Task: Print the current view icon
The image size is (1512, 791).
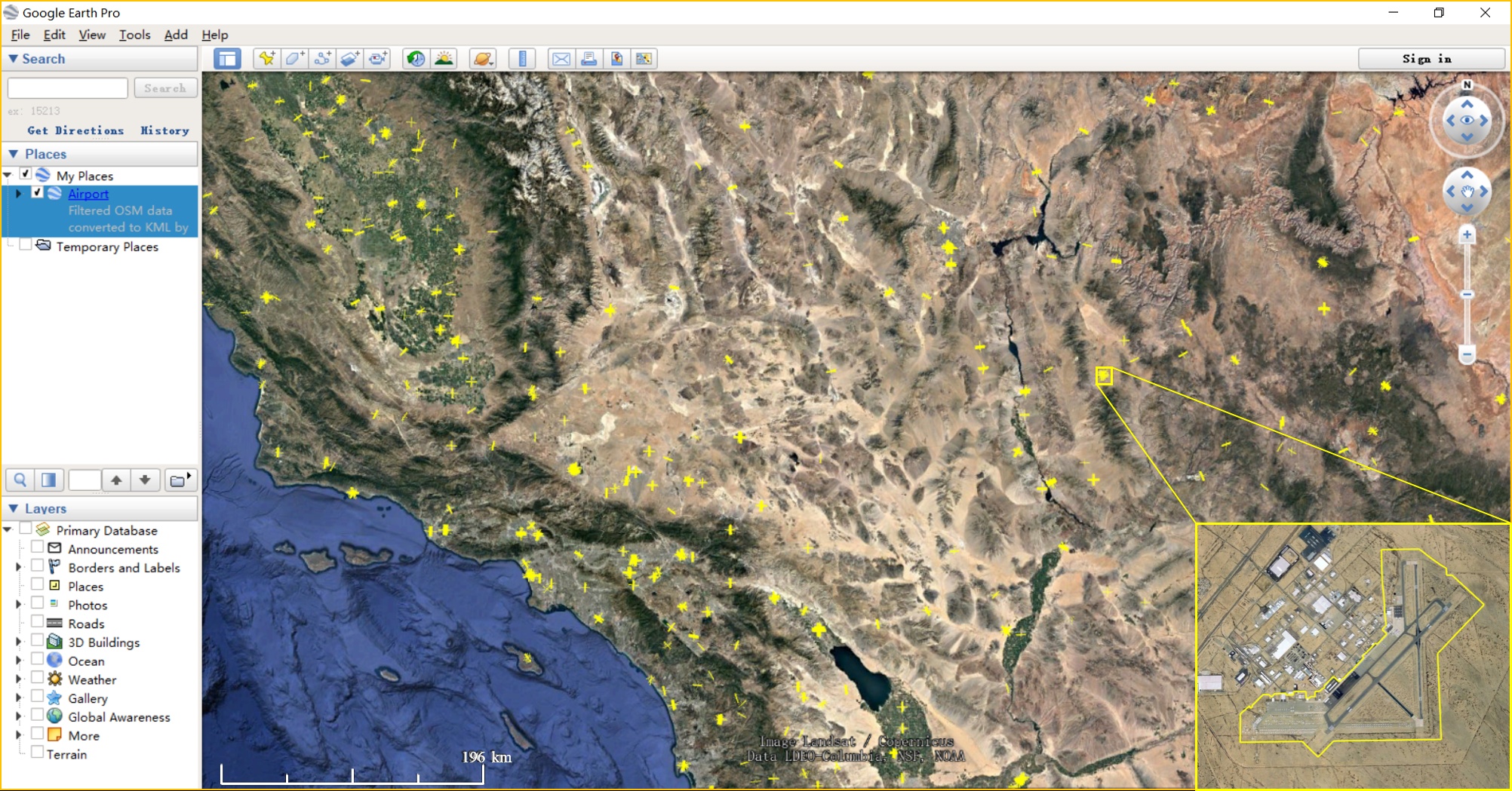Action: [589, 59]
